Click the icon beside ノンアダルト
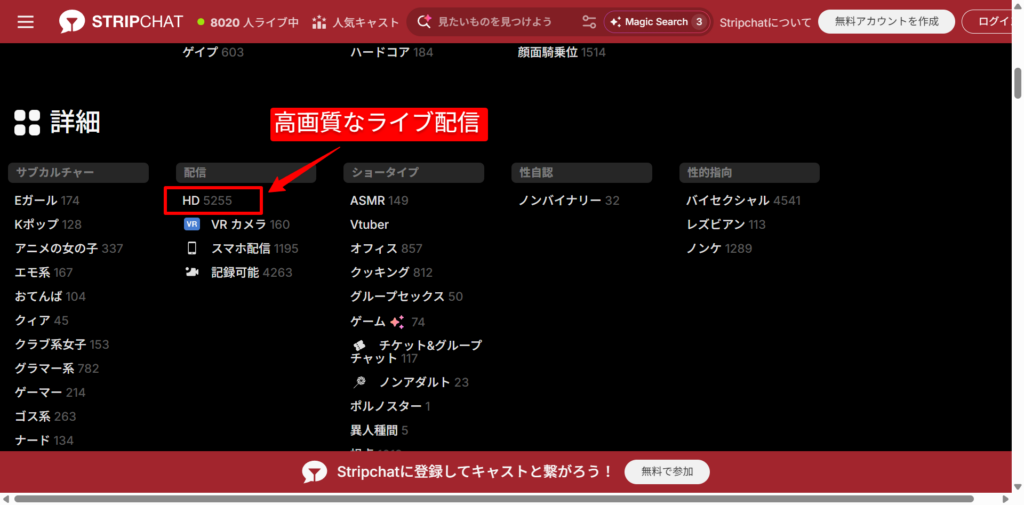 click(x=359, y=382)
